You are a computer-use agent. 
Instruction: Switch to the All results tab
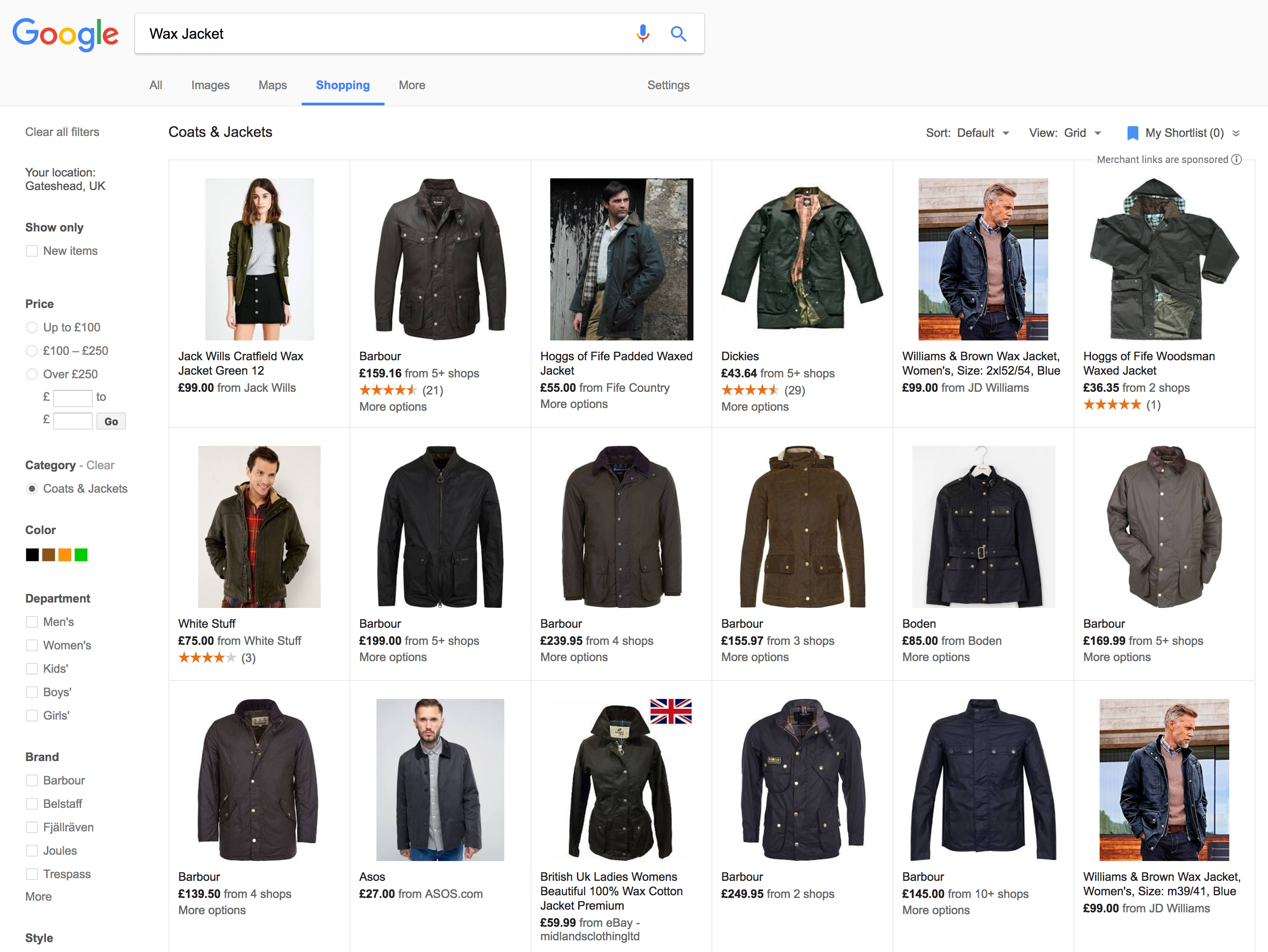[155, 86]
